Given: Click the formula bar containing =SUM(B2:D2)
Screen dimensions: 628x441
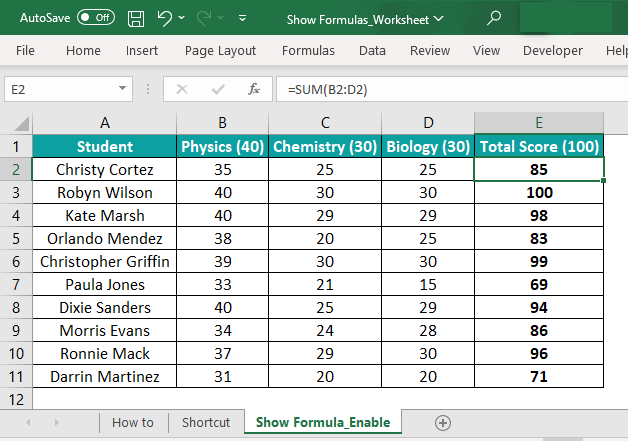Looking at the screenshot, I should pos(452,89).
